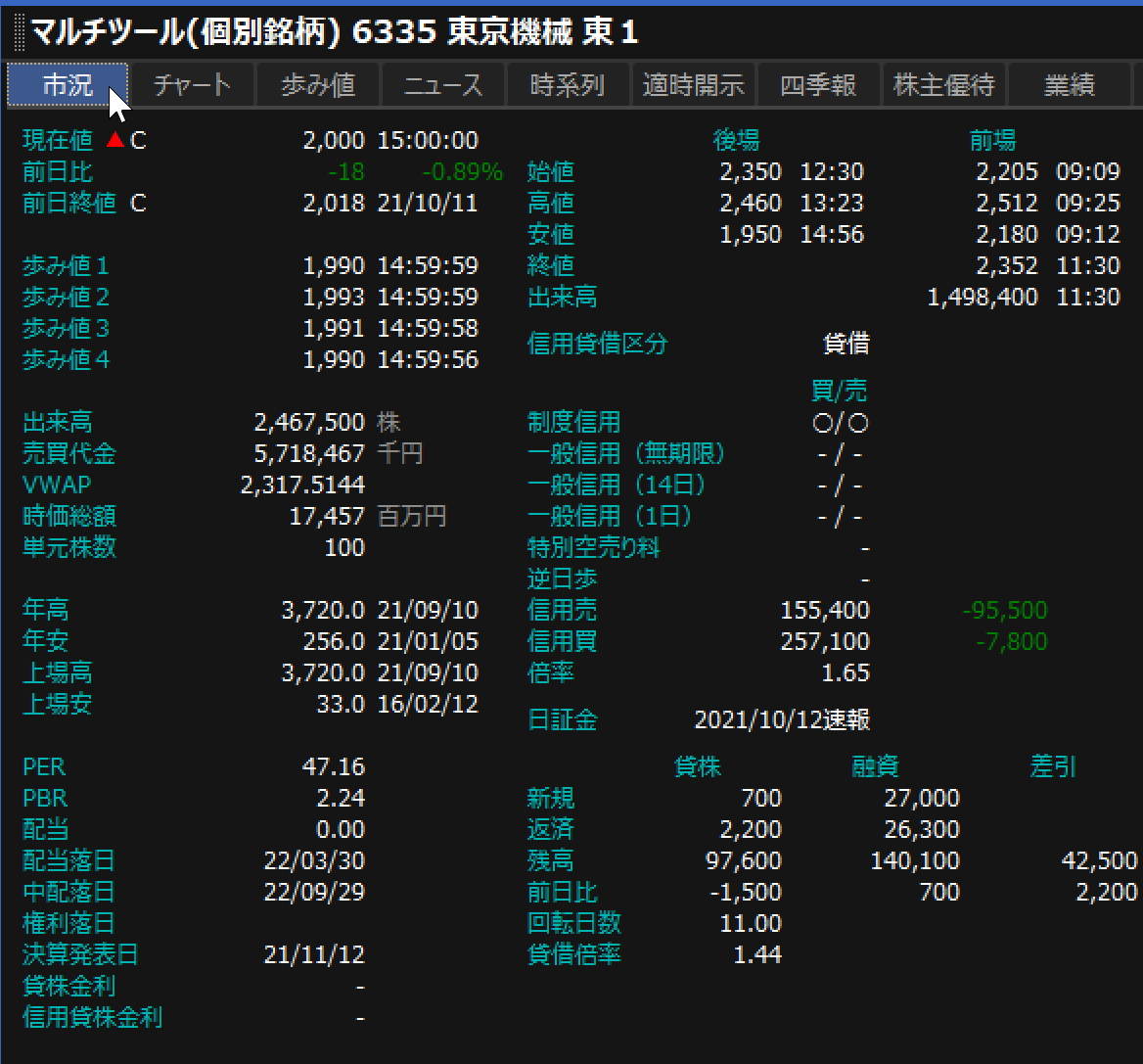Click the 回転日数 value 11.00

pyautogui.click(x=750, y=923)
